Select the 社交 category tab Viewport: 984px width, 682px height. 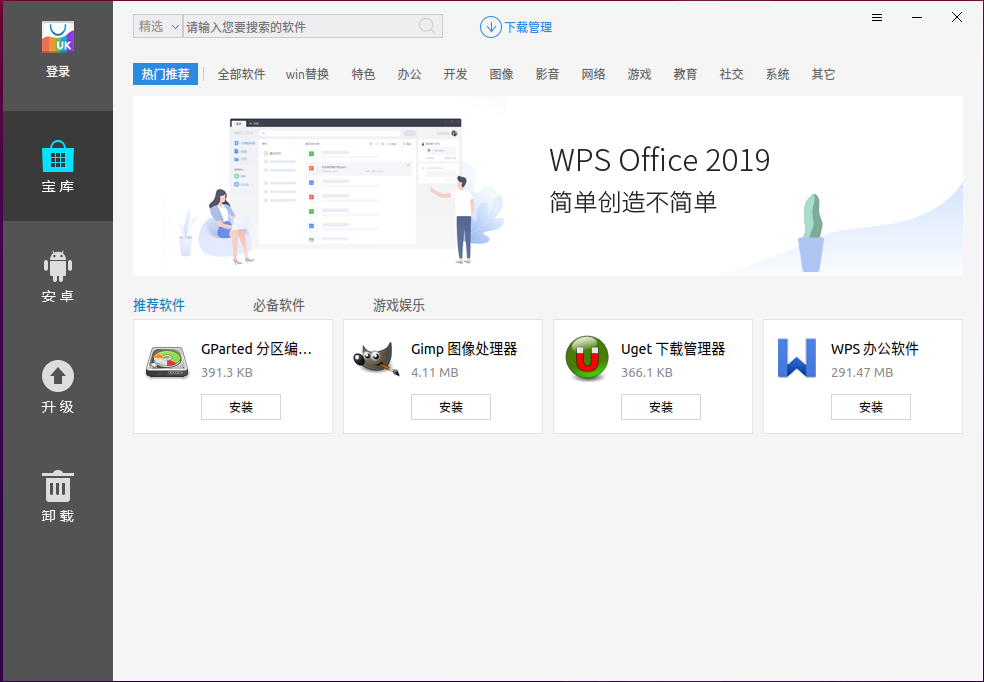pos(731,74)
